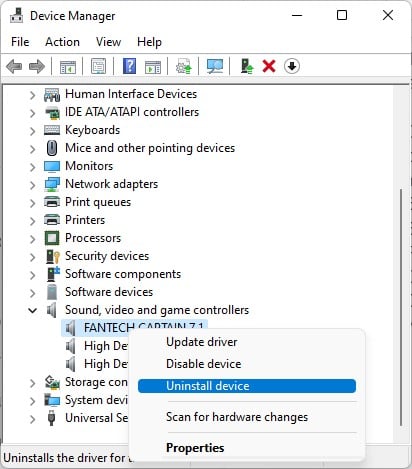The height and width of the screenshot is (469, 412).
Task: Expand the System devices node
Action: click(x=32, y=401)
